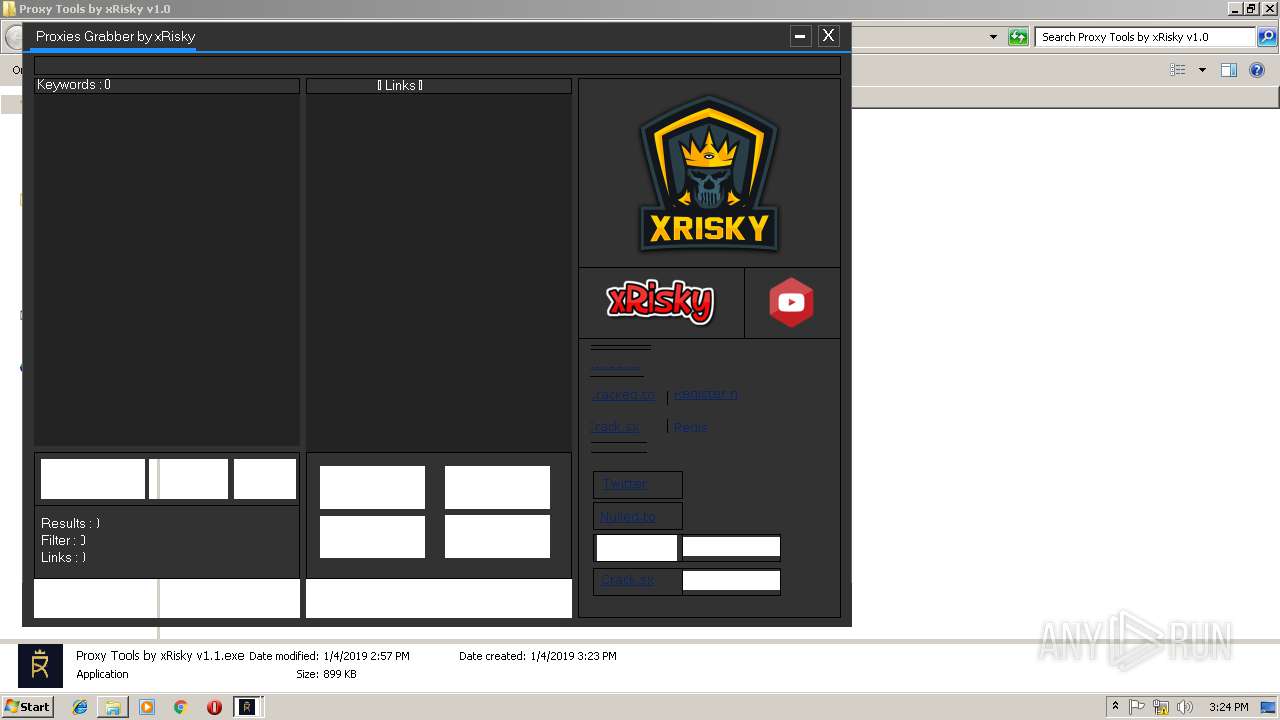Click the search magnifier icon in Explorer
The image size is (1280, 720).
(1267, 37)
